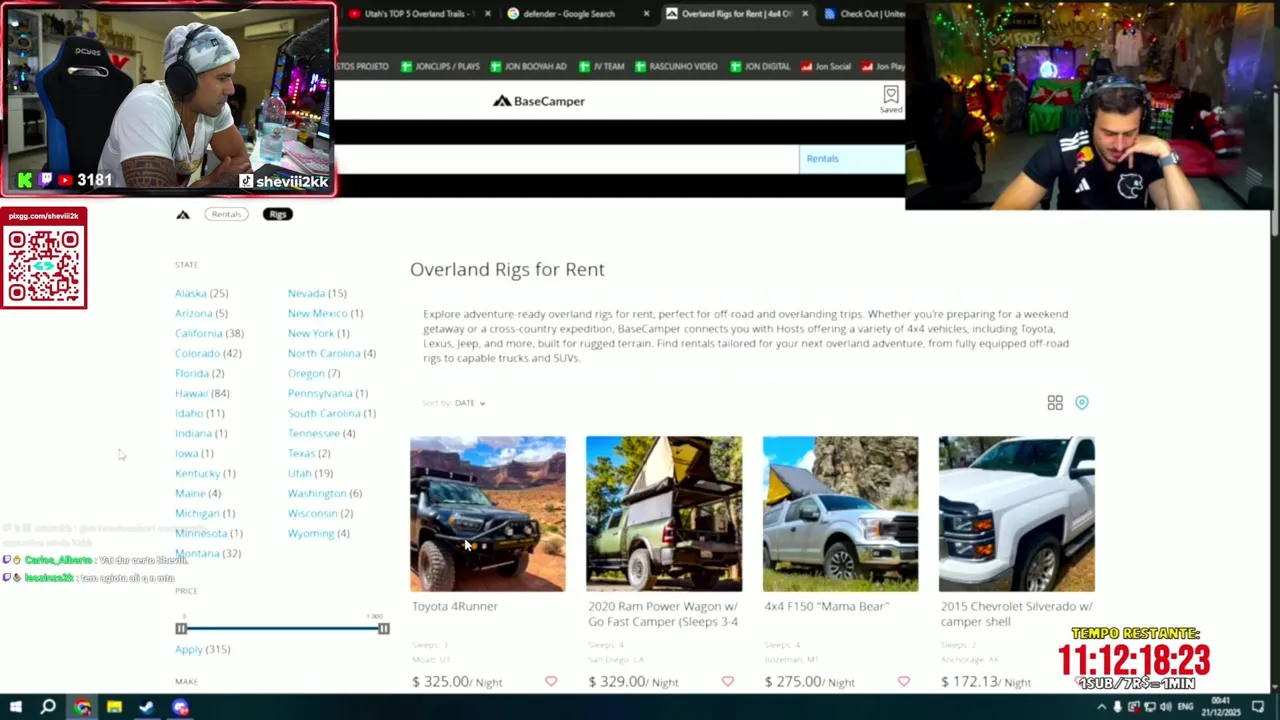Filter by Washington (6) state
The image size is (1280, 720).
pyautogui.click(x=325, y=493)
